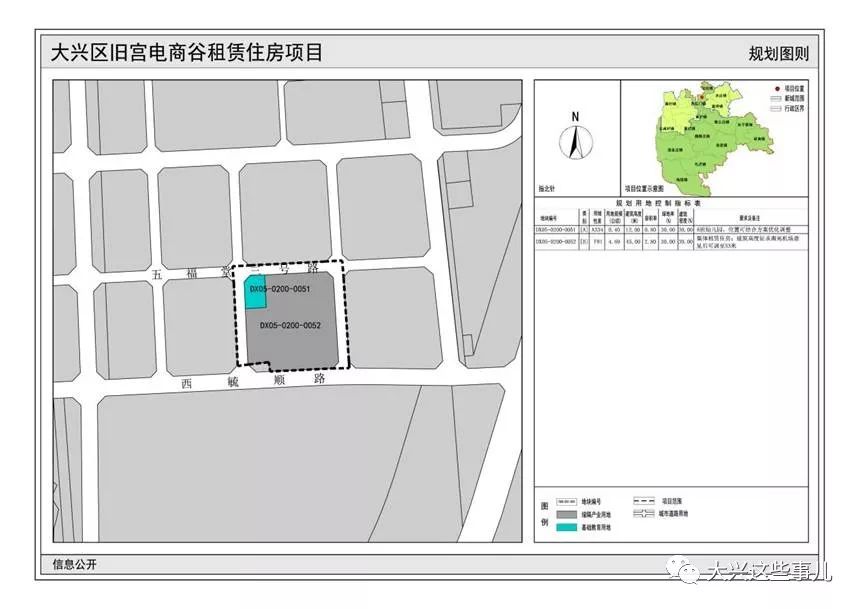This screenshot has height=609, width=860.
Task: Click the 行政区界 legend label
Action: click(x=794, y=109)
